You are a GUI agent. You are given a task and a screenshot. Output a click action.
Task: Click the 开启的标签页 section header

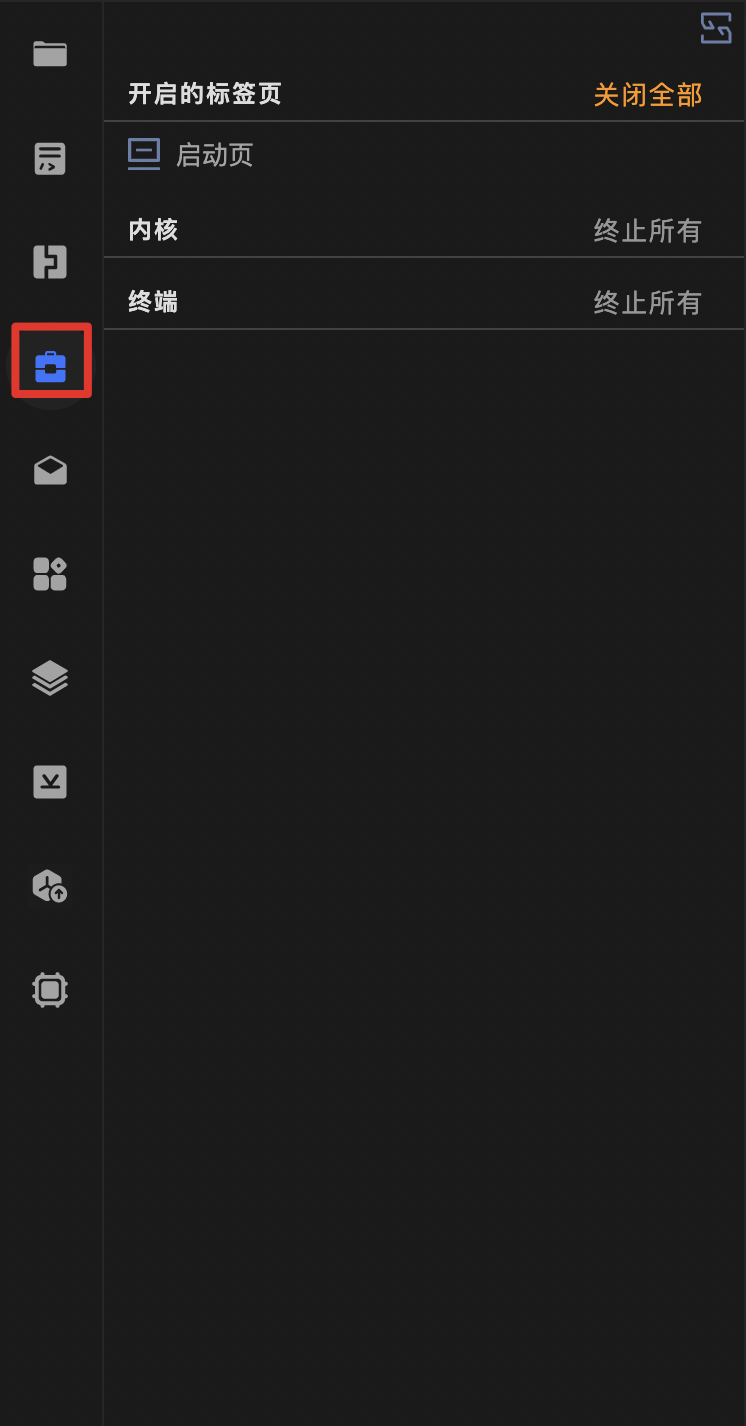click(205, 94)
